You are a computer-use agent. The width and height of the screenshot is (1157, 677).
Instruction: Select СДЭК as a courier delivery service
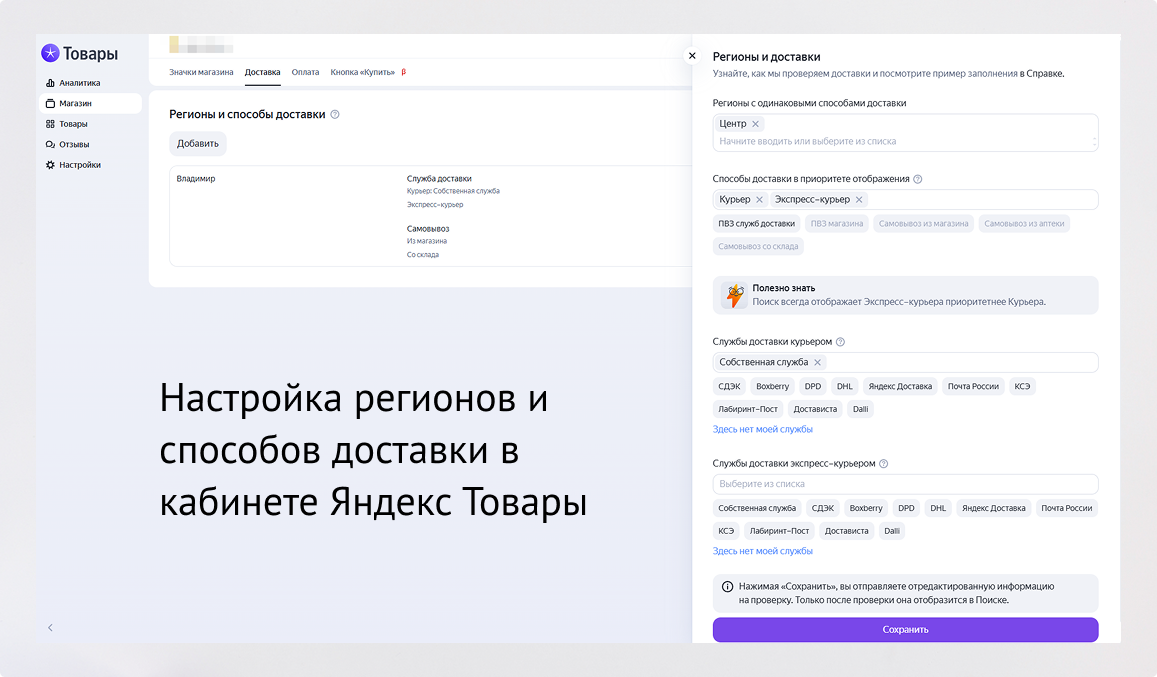point(730,386)
